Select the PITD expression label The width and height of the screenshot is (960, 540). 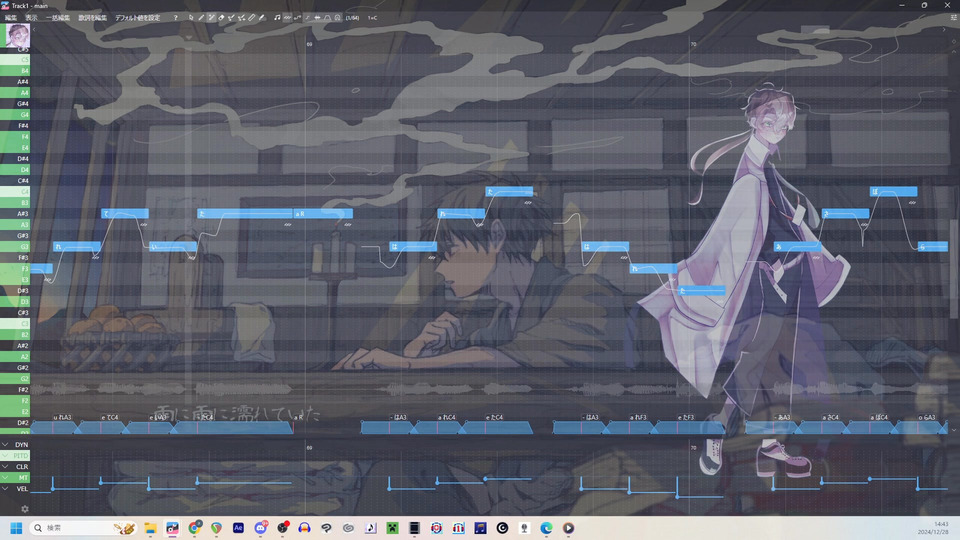(x=21, y=456)
